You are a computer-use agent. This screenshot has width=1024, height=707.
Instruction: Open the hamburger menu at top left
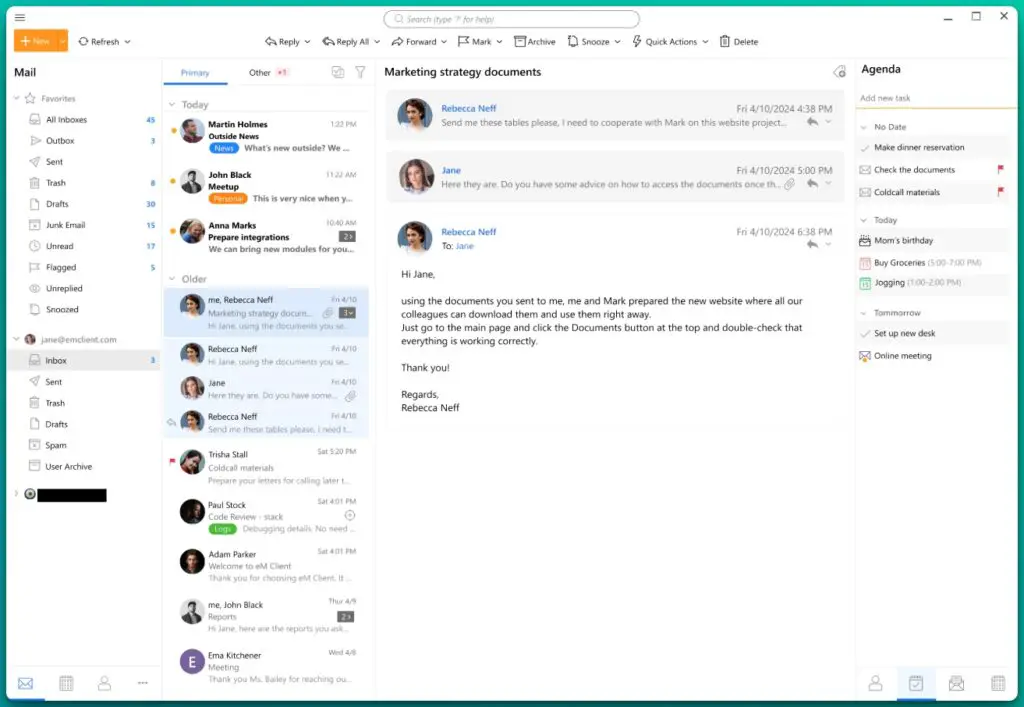click(19, 16)
